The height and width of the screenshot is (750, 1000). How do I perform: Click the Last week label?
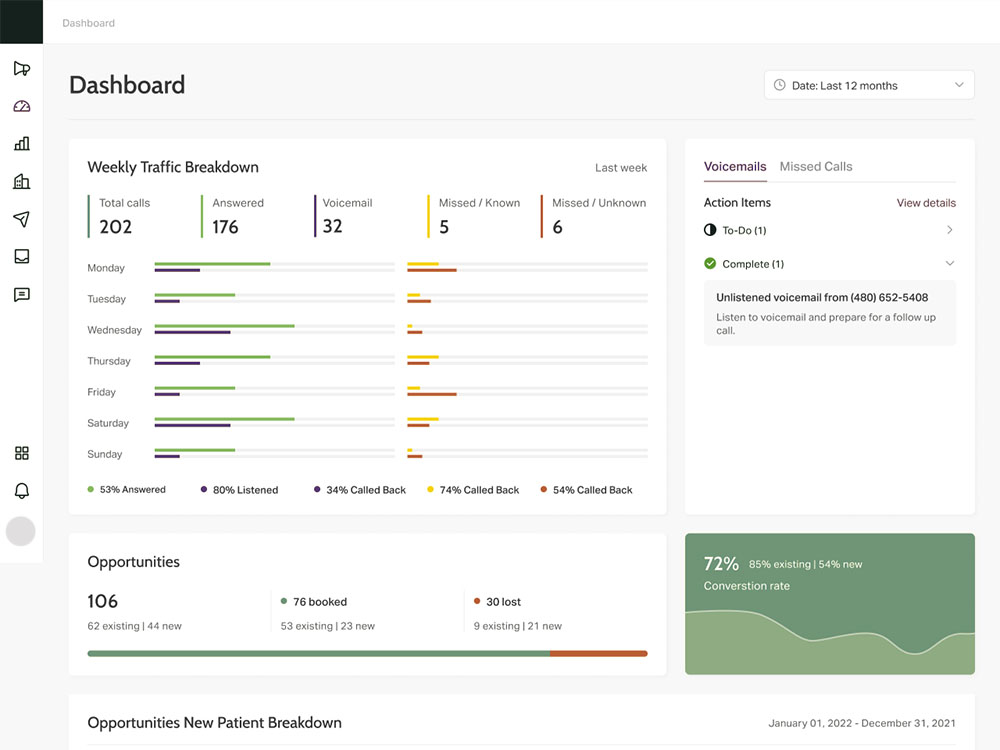coord(621,168)
